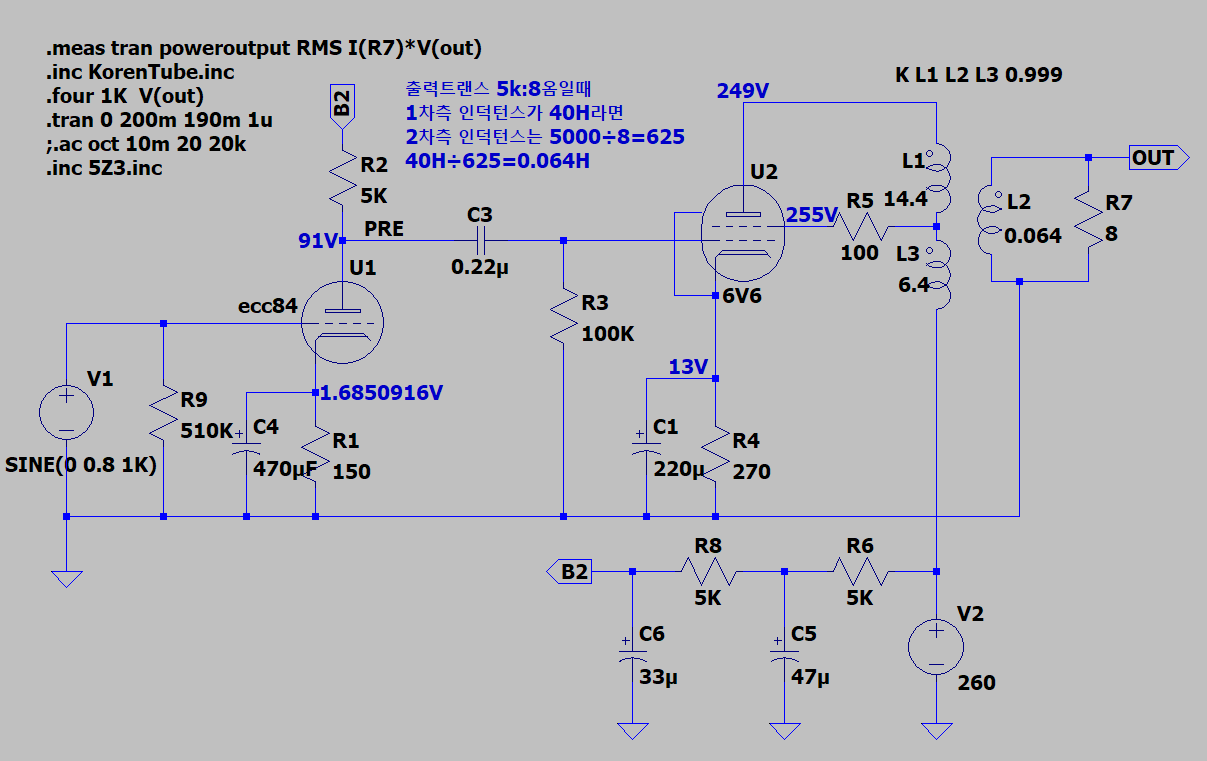Click the R5 screen resistor symbol

[x=860, y=226]
